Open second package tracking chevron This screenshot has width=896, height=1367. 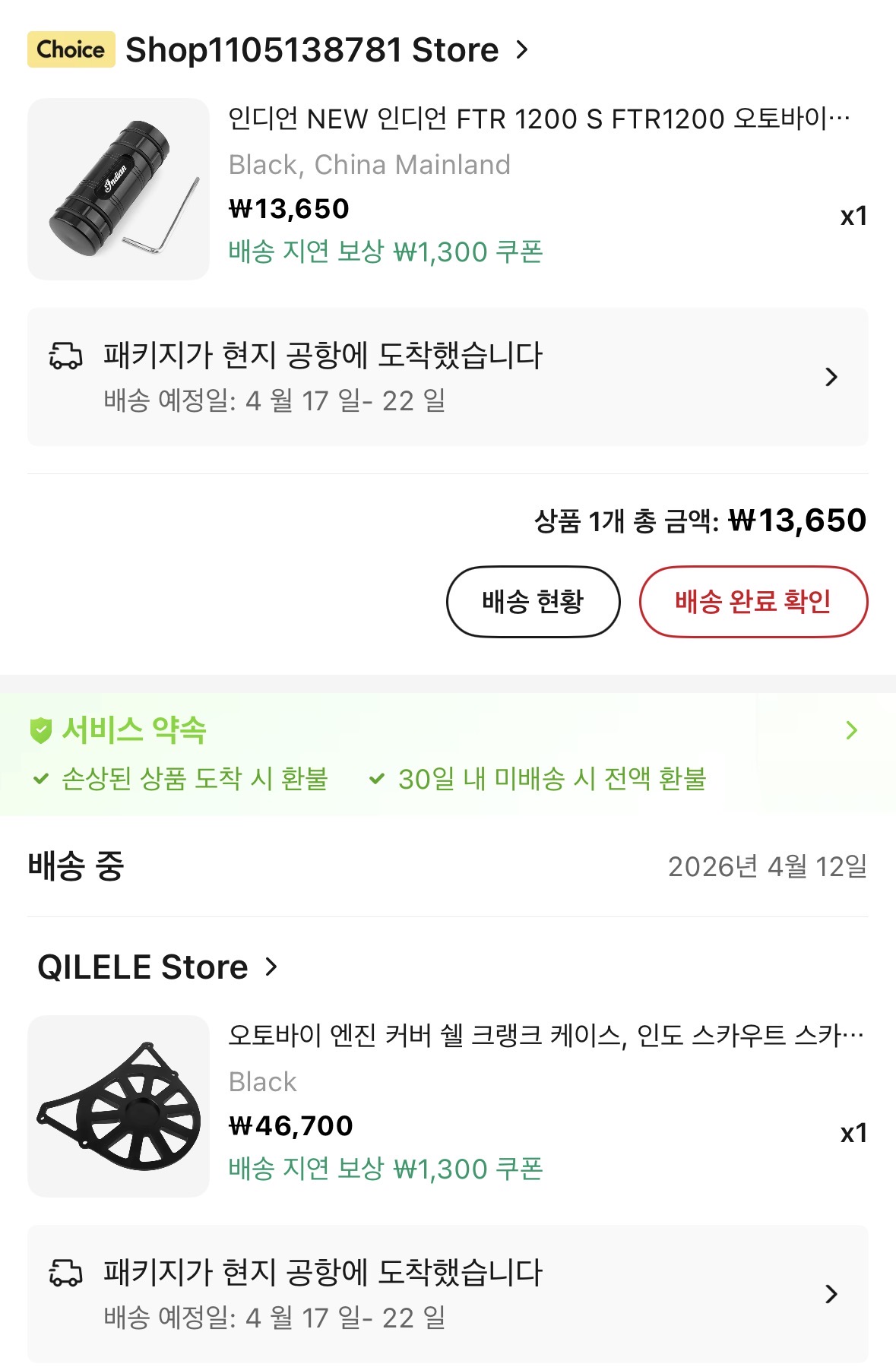[831, 1293]
